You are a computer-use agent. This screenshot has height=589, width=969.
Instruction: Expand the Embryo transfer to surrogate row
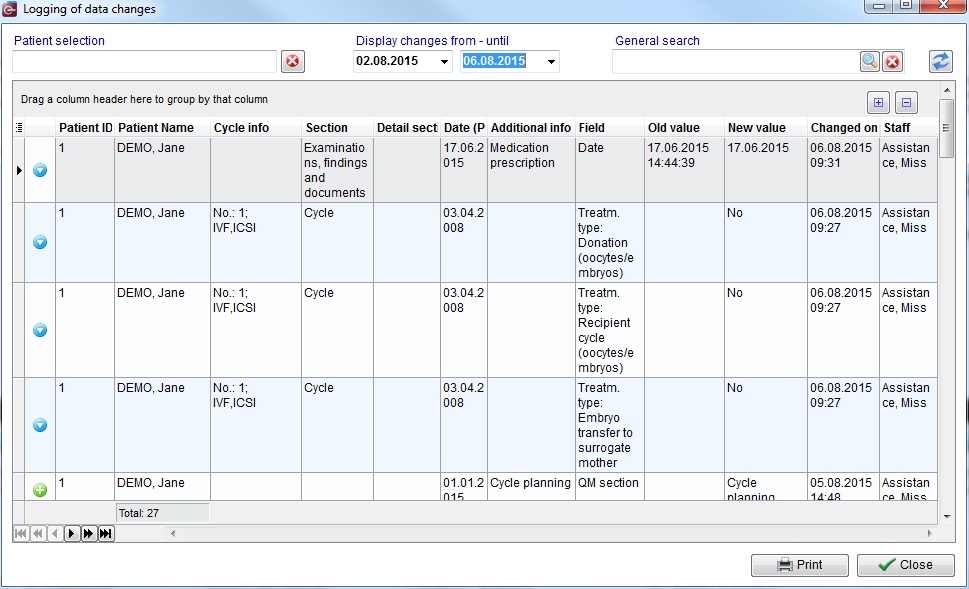click(x=40, y=425)
